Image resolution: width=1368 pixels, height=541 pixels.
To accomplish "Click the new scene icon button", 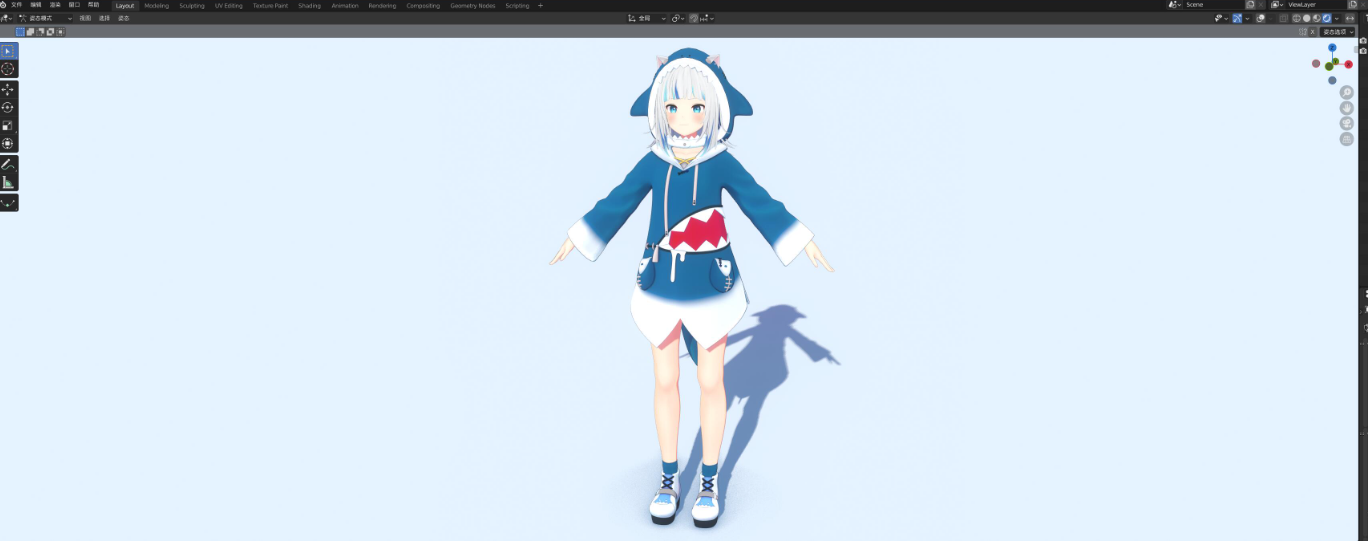I will point(1250,5).
